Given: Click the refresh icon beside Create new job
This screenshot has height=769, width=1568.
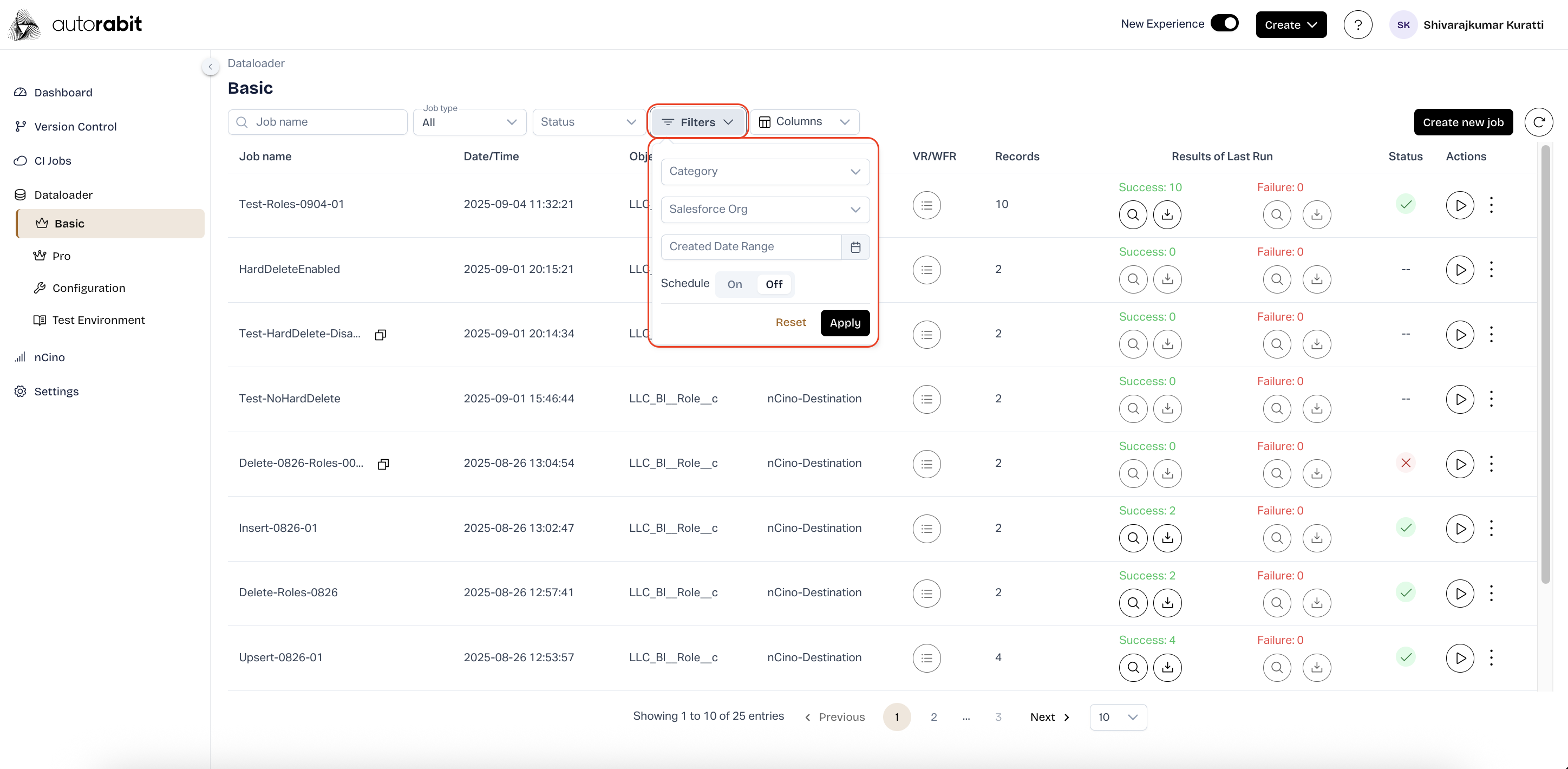Looking at the screenshot, I should point(1538,122).
